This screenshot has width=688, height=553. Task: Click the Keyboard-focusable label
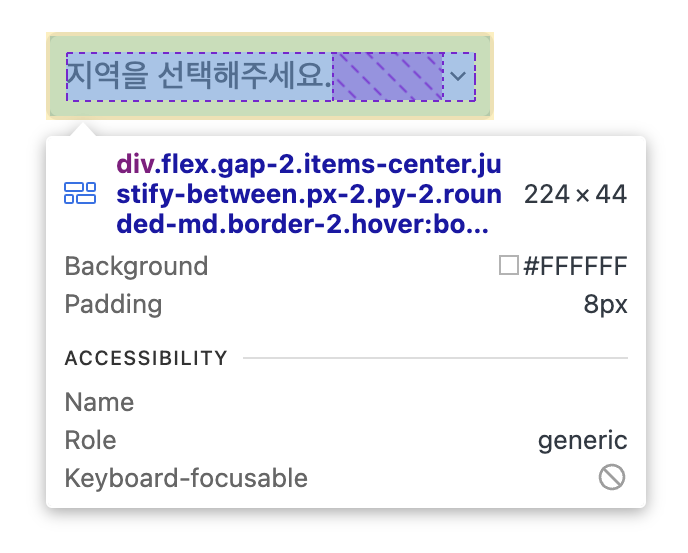point(186,478)
